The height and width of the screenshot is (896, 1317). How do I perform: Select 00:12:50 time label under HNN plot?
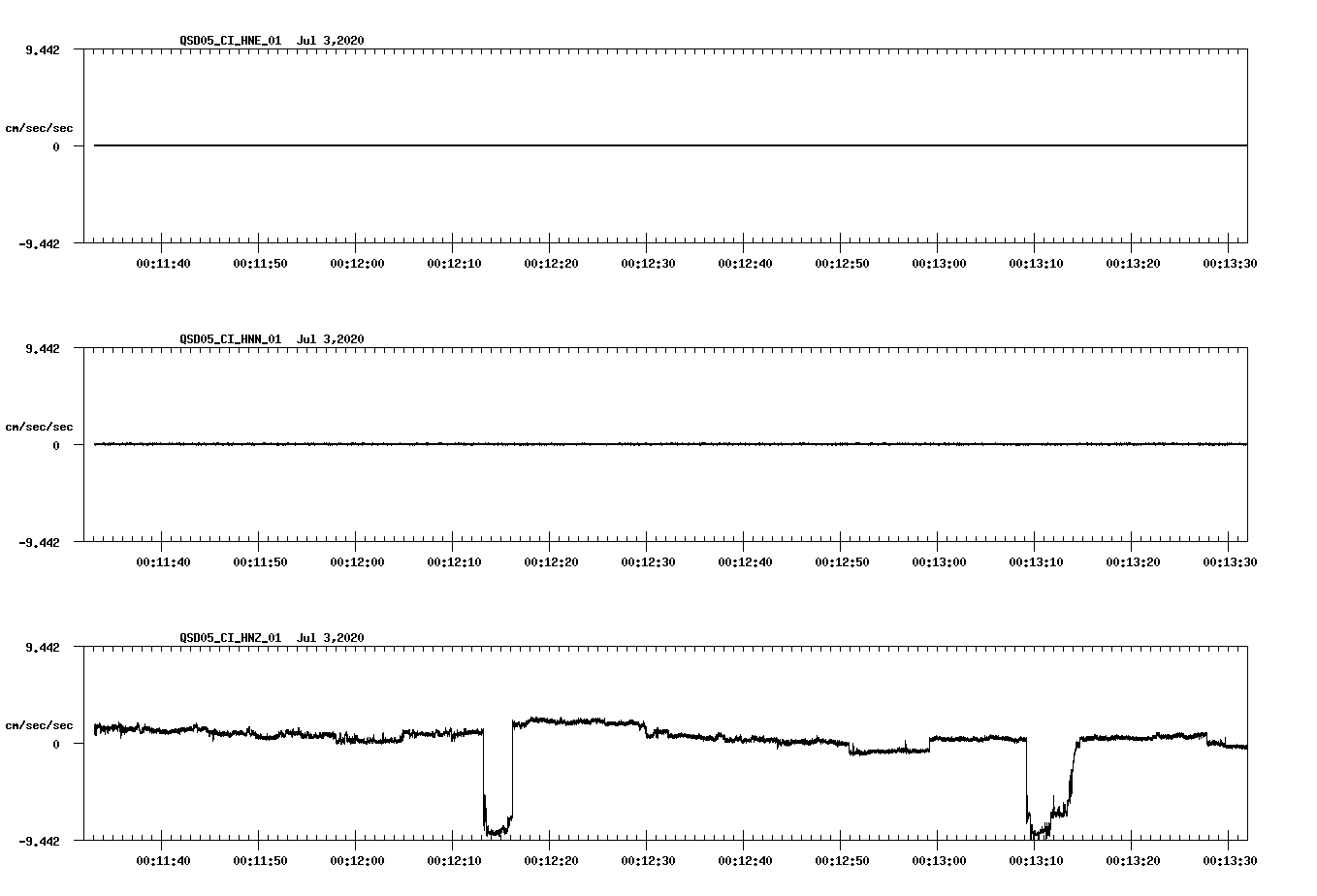pyautogui.click(x=842, y=562)
